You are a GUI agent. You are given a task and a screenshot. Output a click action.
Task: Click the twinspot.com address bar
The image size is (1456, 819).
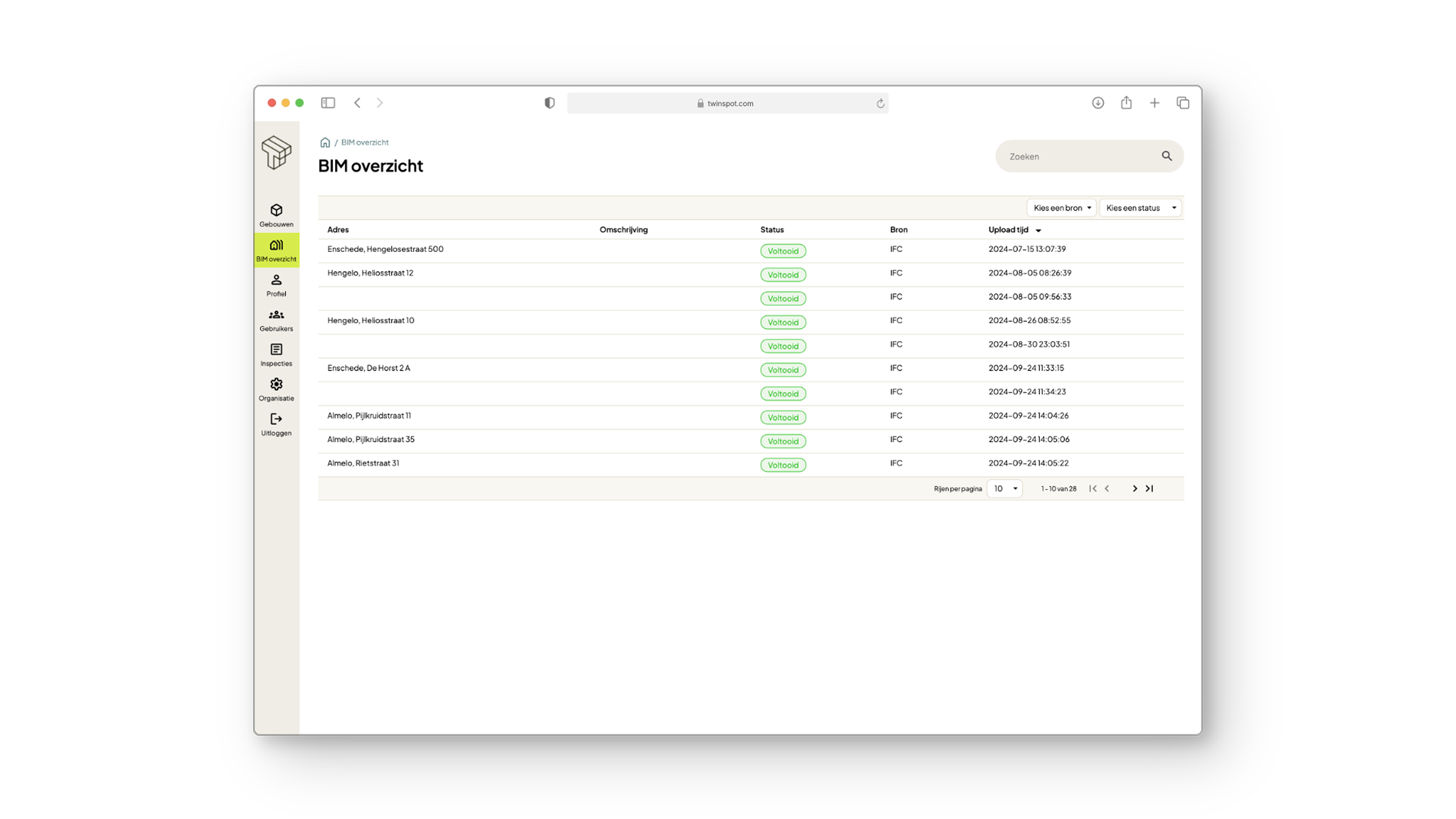727,103
